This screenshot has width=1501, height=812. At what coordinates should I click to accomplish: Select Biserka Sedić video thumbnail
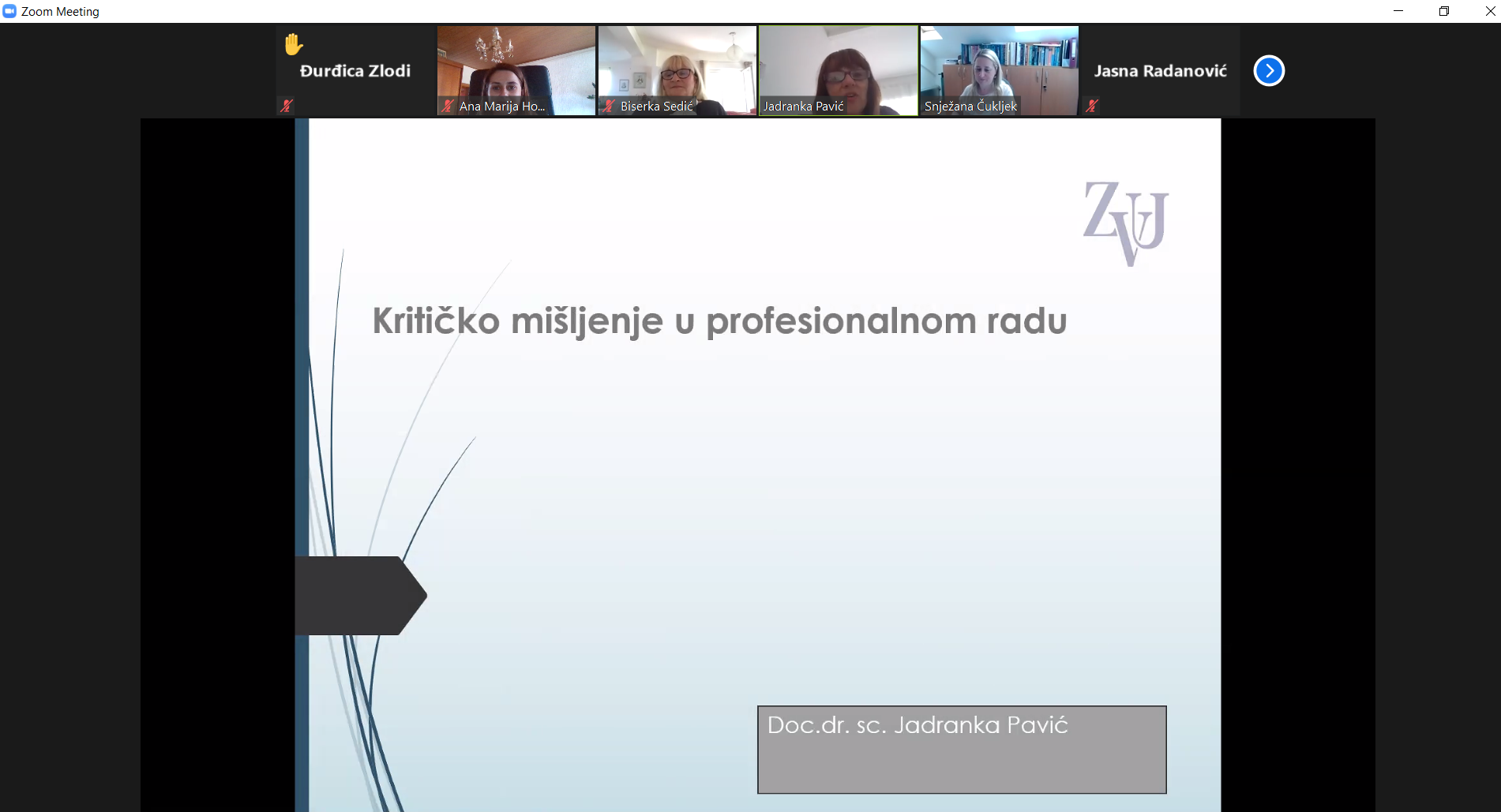(x=677, y=70)
